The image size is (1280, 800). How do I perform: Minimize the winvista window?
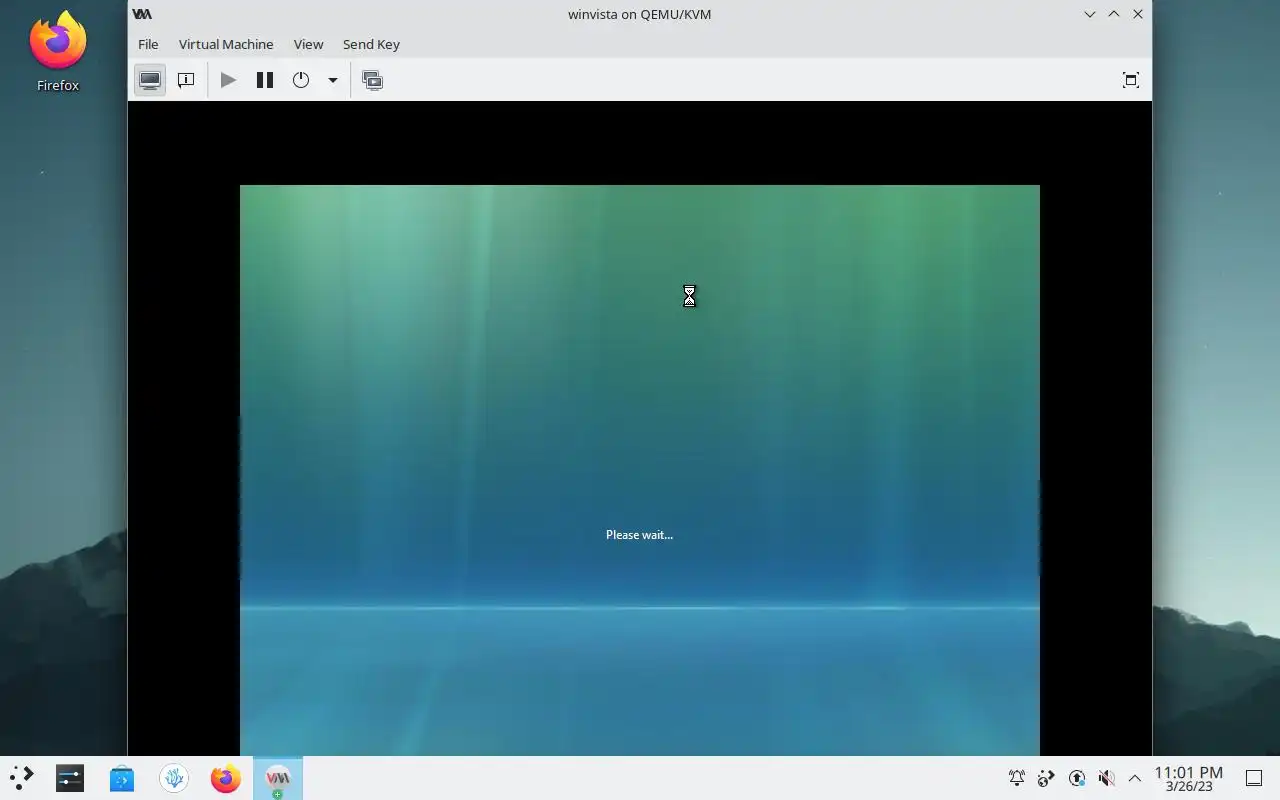pos(1090,14)
